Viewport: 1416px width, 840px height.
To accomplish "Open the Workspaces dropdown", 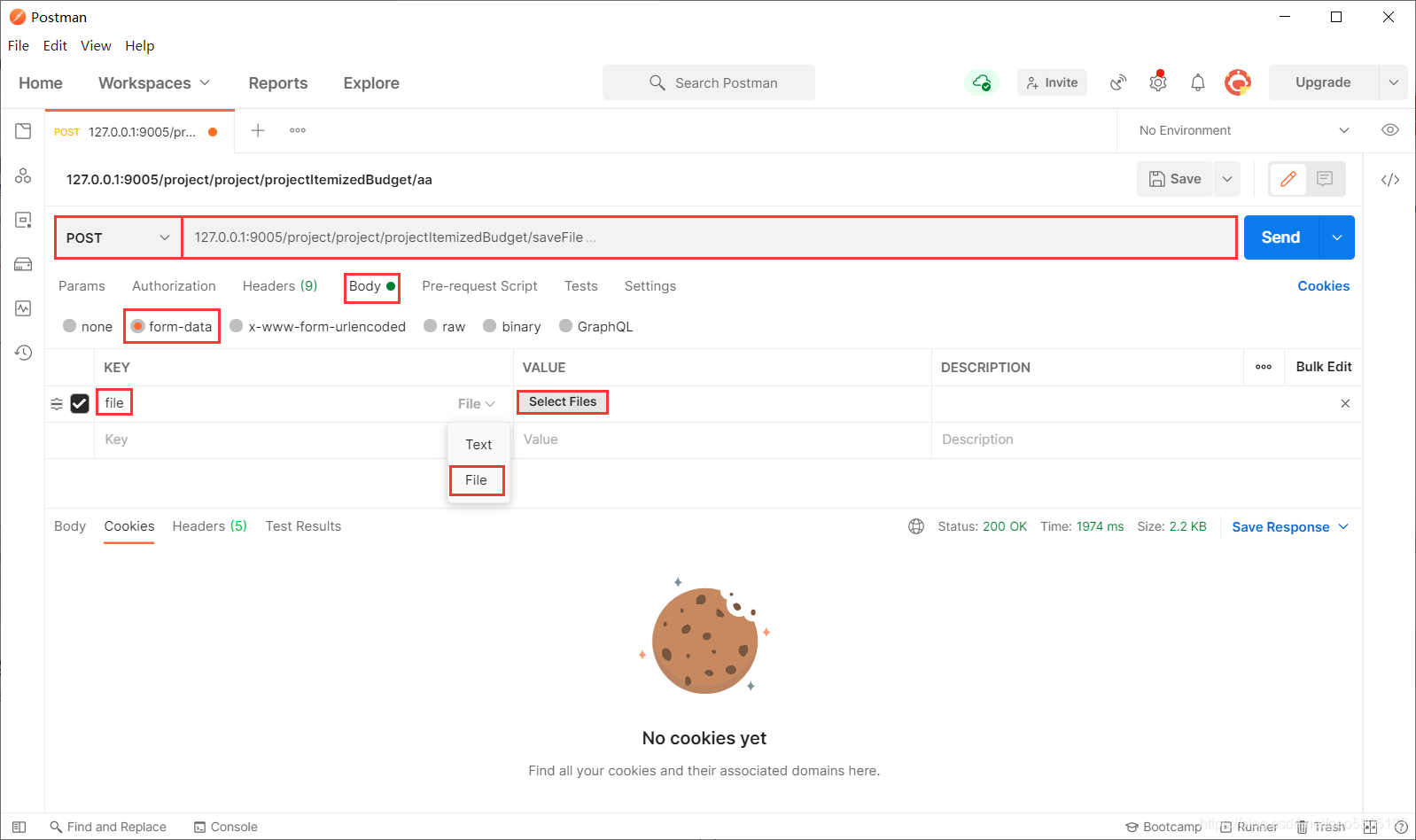I will (x=154, y=82).
